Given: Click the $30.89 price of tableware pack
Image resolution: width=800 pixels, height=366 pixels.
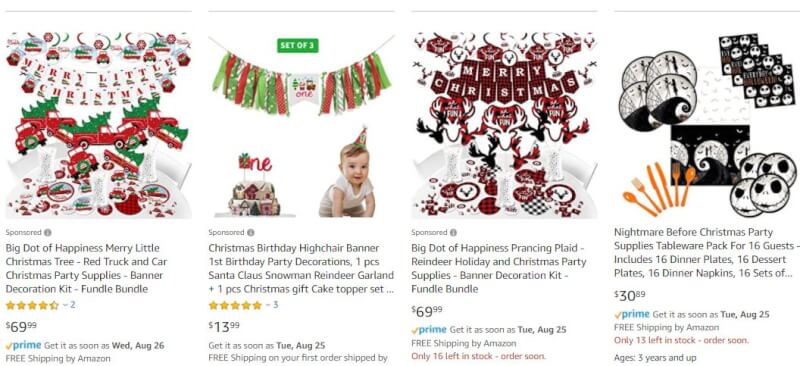Looking at the screenshot, I should click(630, 296).
